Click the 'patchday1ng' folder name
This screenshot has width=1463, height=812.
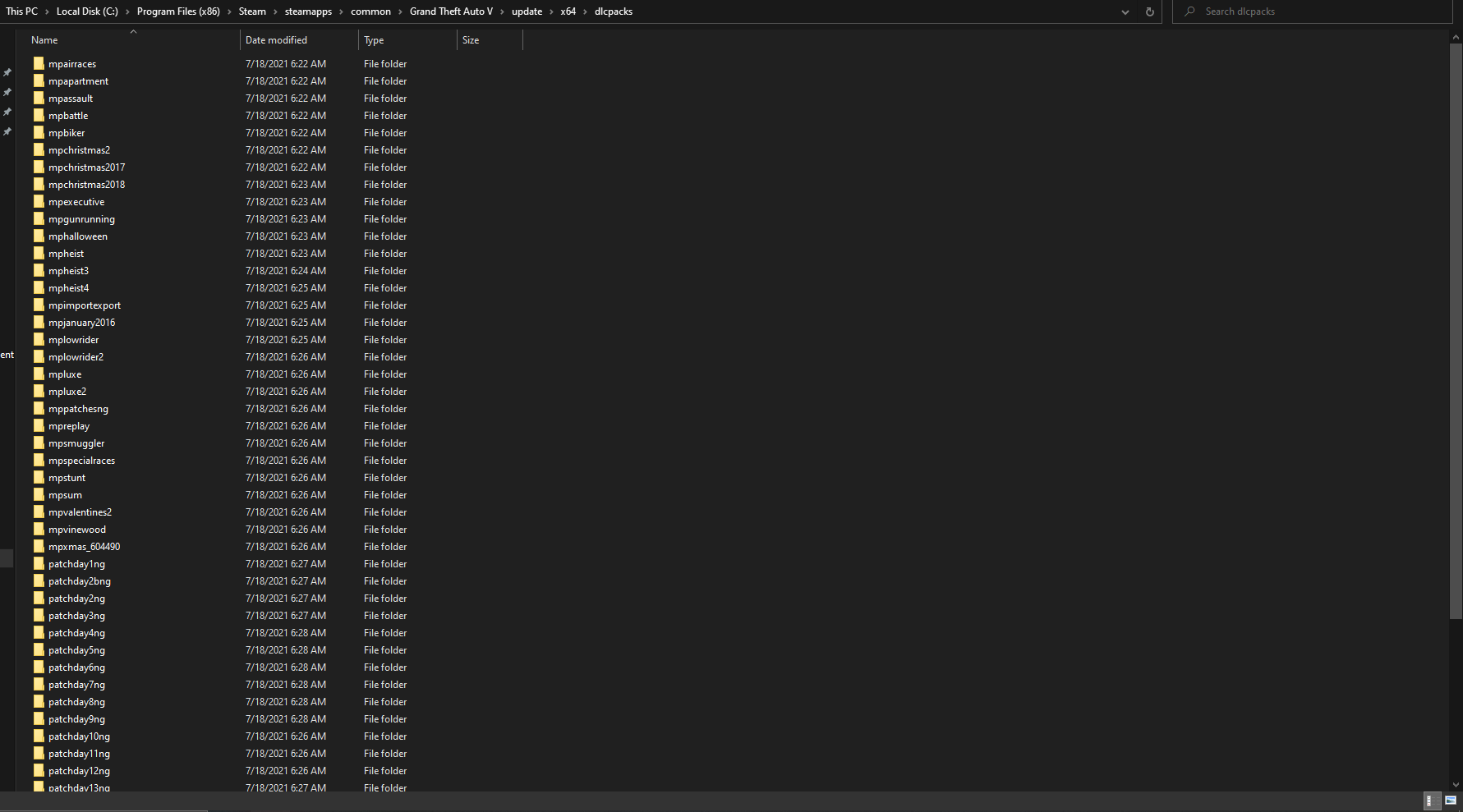click(76, 564)
